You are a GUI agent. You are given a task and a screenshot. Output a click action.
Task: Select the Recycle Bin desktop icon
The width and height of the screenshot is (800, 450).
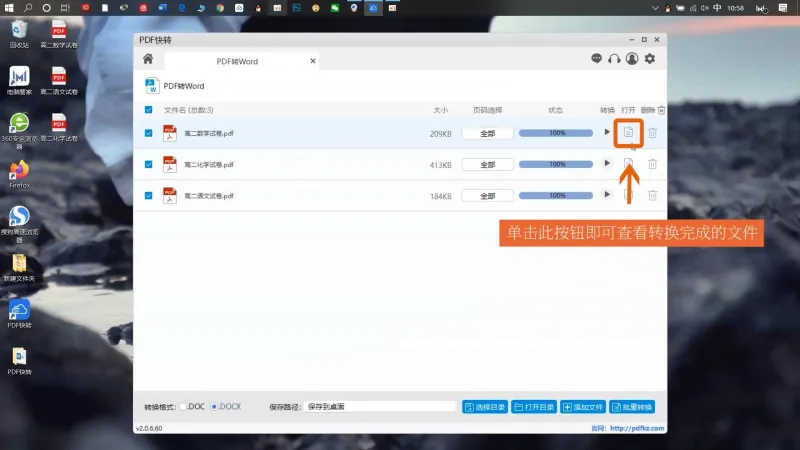tap(19, 34)
